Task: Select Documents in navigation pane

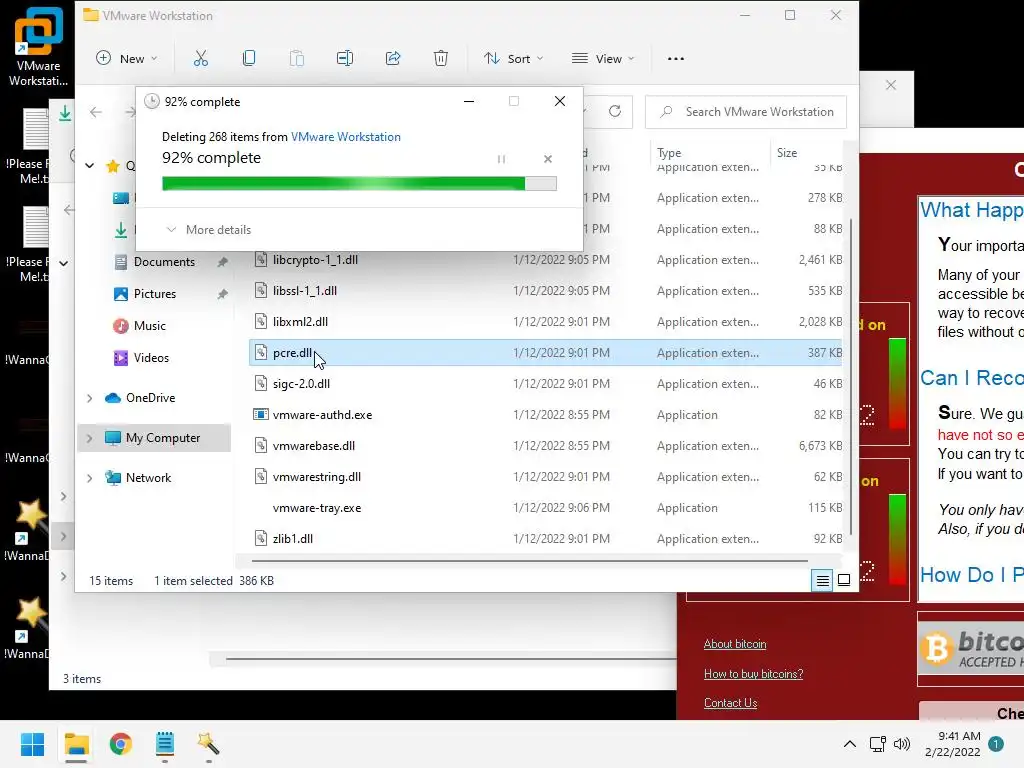Action: pos(164,262)
